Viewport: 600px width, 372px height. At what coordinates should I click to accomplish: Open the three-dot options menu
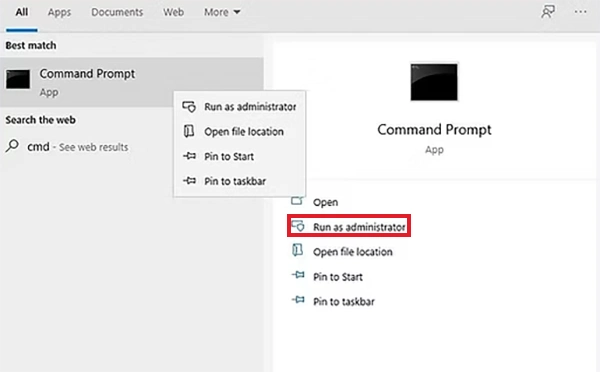click(x=580, y=12)
